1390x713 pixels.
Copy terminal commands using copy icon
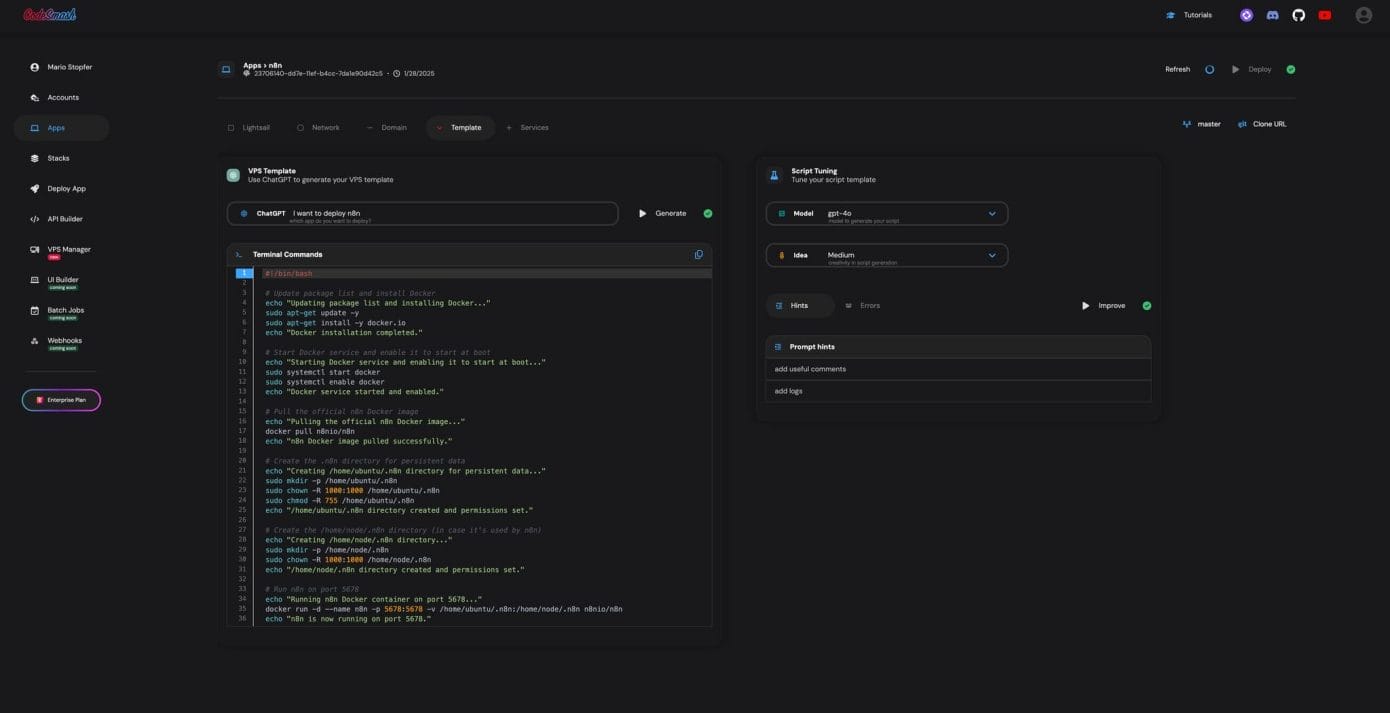(x=698, y=255)
